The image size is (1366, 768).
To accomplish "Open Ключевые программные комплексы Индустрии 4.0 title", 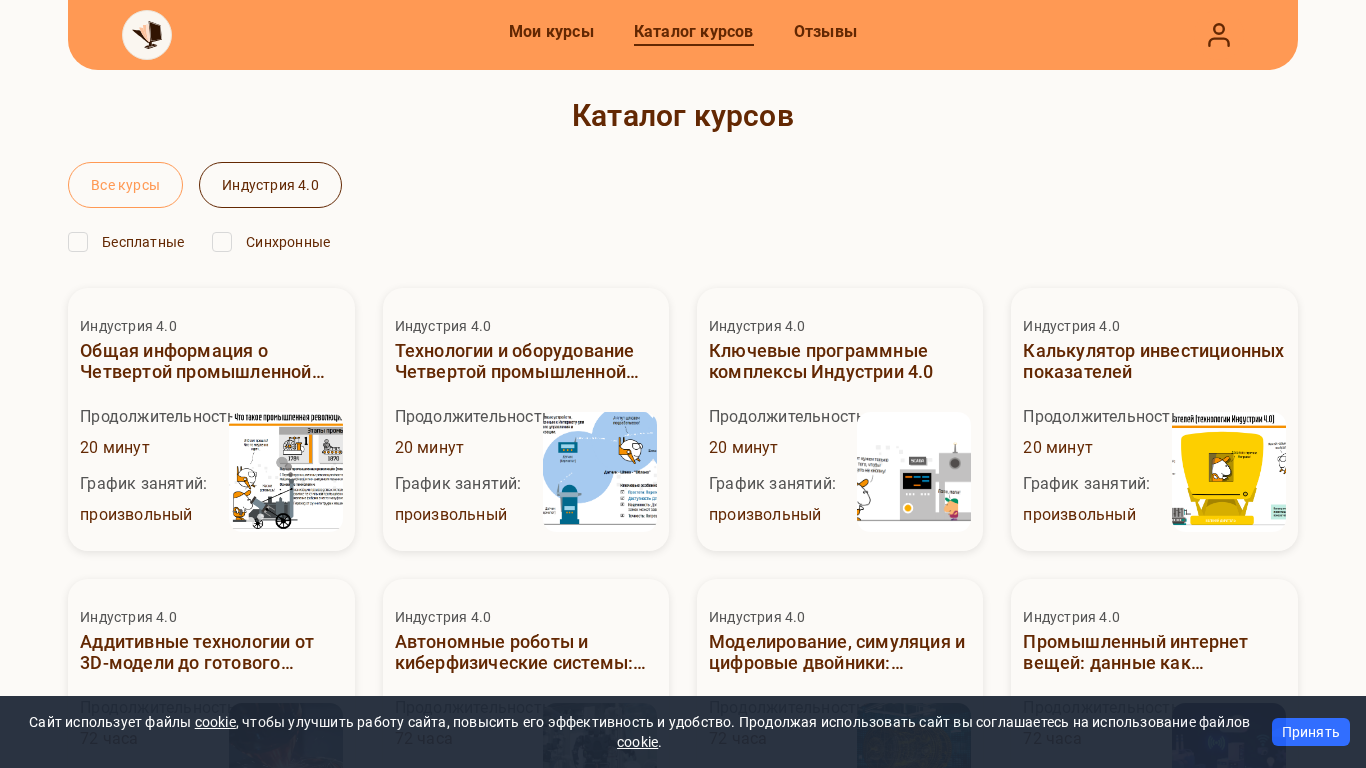I will coord(820,361).
